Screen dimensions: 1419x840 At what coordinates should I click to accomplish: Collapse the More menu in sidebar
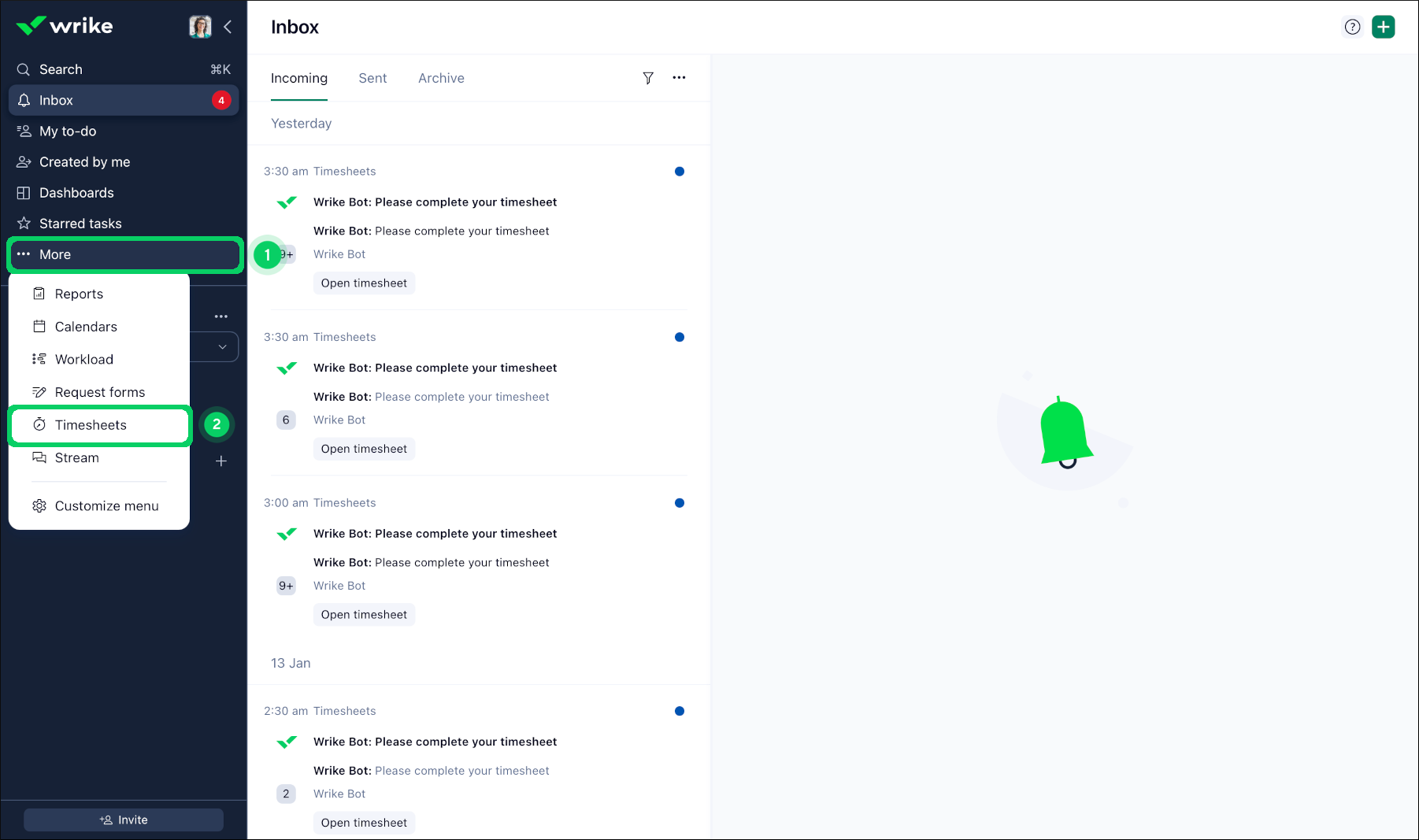pyautogui.click(x=124, y=254)
